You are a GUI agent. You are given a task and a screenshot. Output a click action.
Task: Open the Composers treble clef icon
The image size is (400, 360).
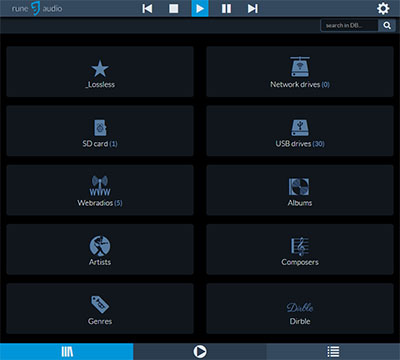300,246
